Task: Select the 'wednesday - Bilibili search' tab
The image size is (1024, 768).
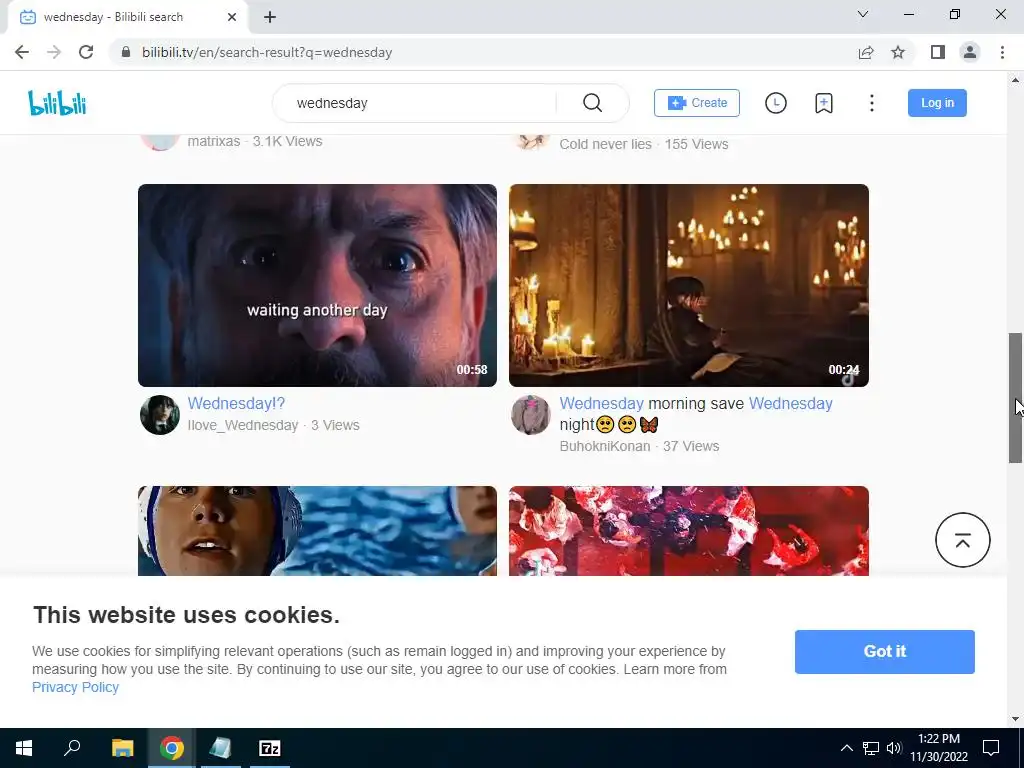Action: coord(128,17)
